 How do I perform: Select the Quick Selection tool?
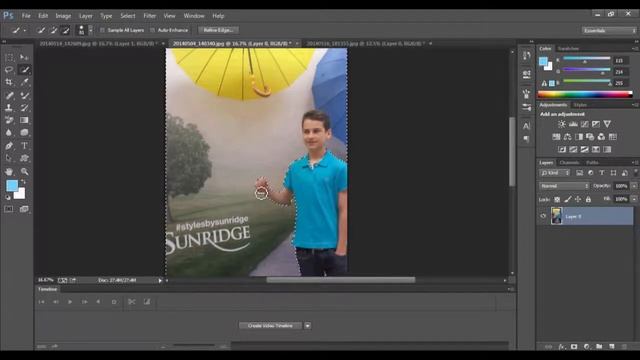[24, 70]
